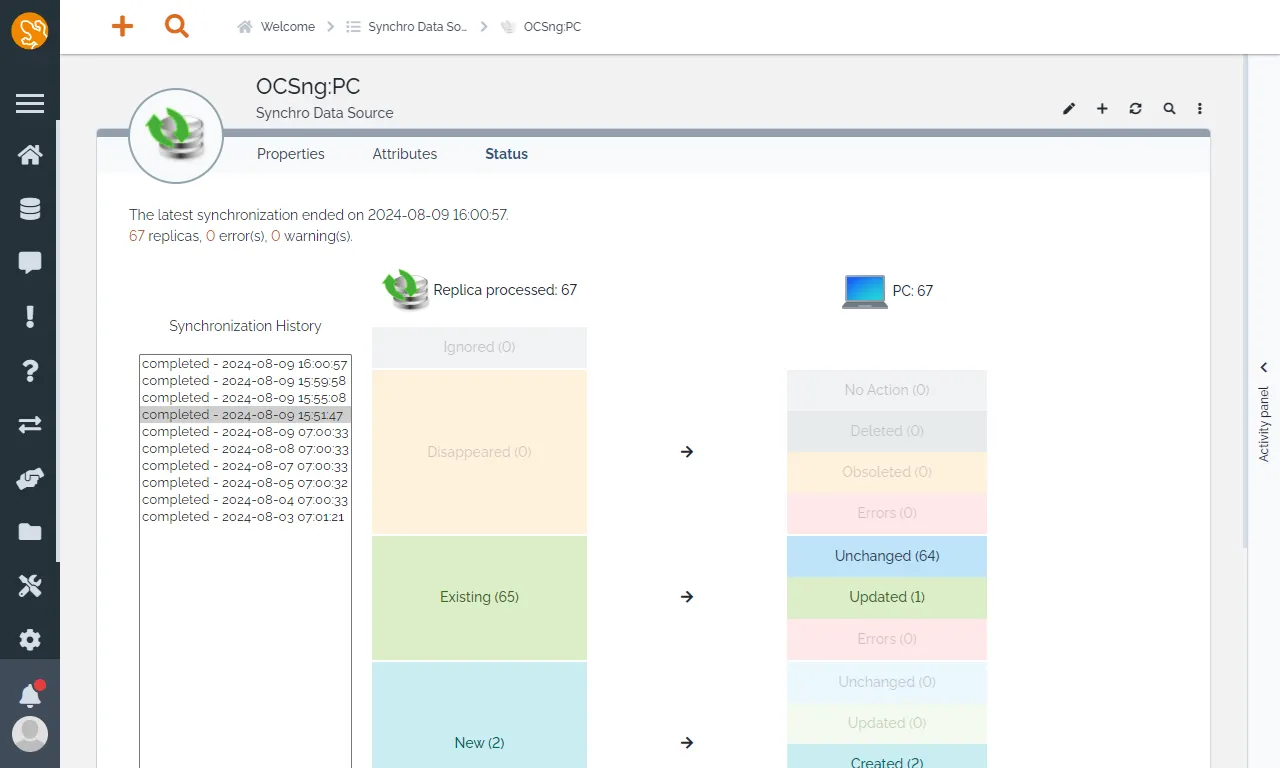Select history entry 2024-08-09 15:51:47

(245, 415)
